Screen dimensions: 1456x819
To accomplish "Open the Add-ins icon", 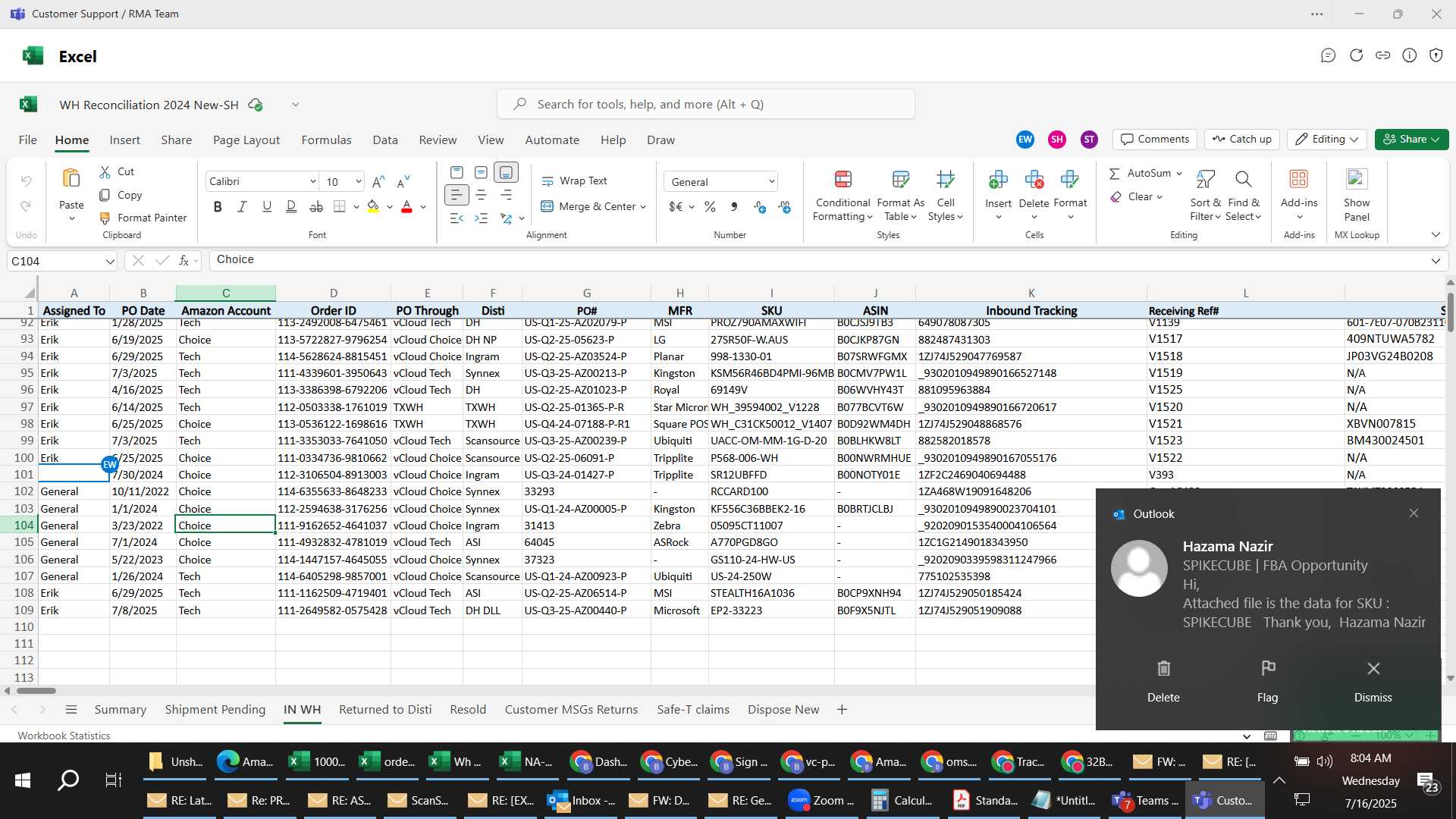I will pos(1299,179).
